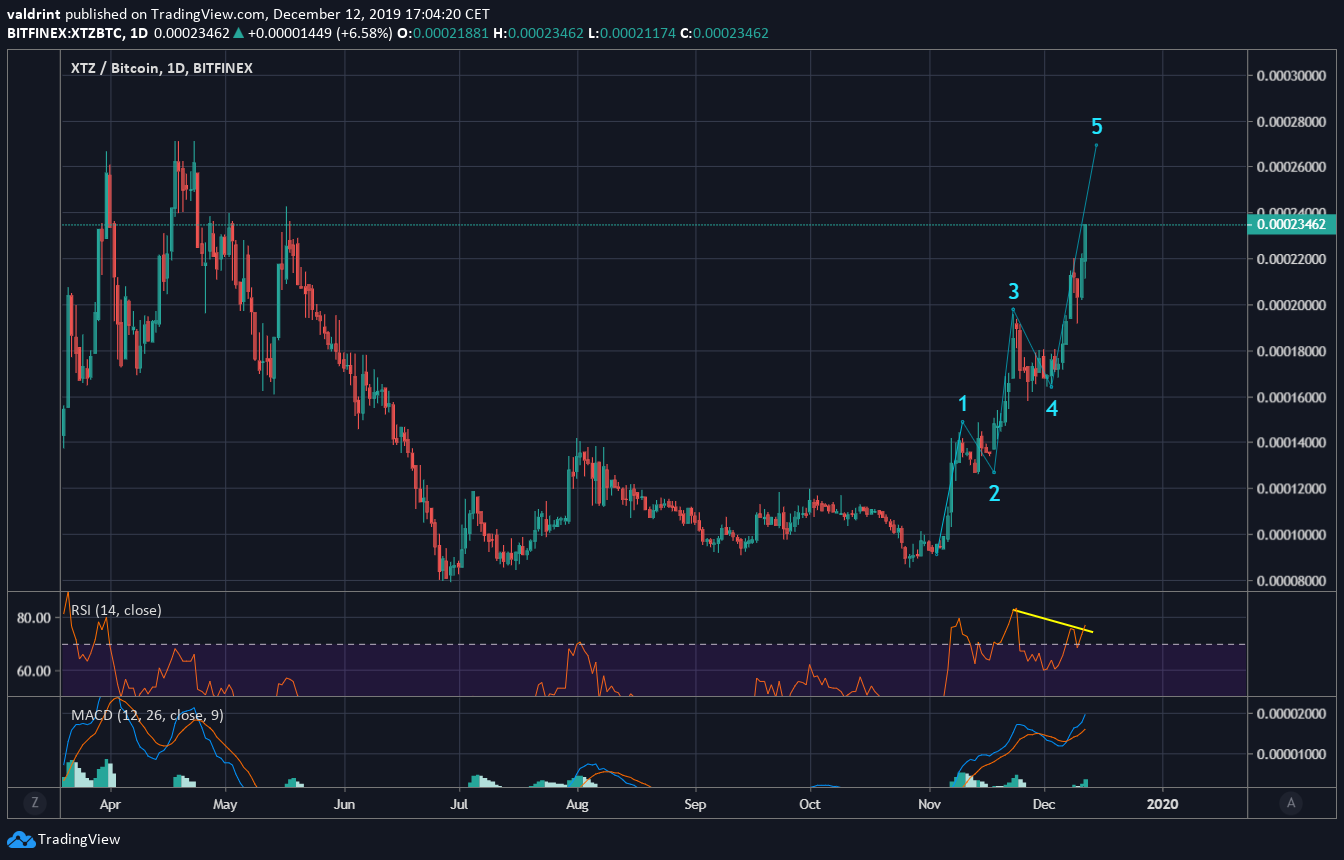Image resolution: width=1344 pixels, height=860 pixels.
Task: Click the RSI (14, close) indicator label
Action: coord(114,609)
